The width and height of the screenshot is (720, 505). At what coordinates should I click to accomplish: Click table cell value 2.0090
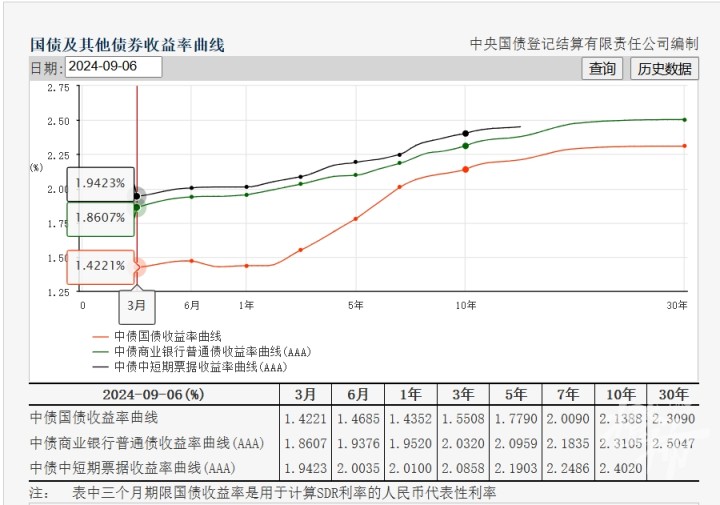point(568,419)
